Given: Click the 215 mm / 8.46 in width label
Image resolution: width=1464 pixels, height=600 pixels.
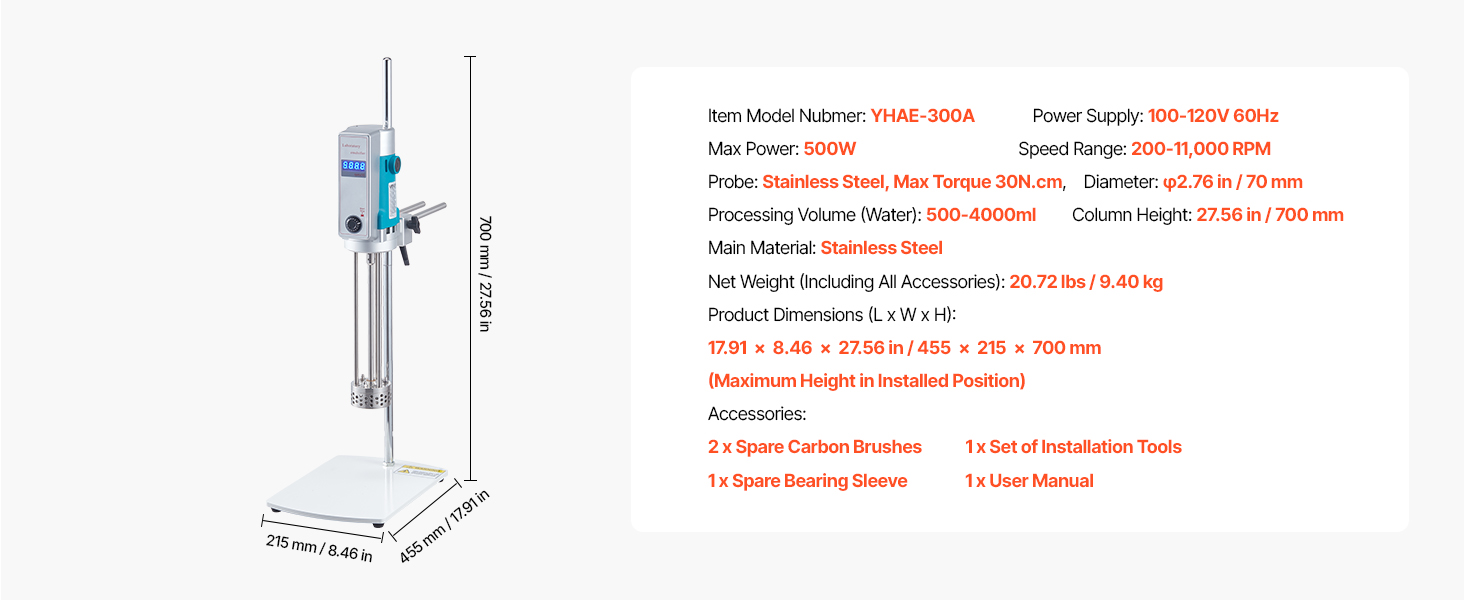Looking at the screenshot, I should pyautogui.click(x=318, y=547).
